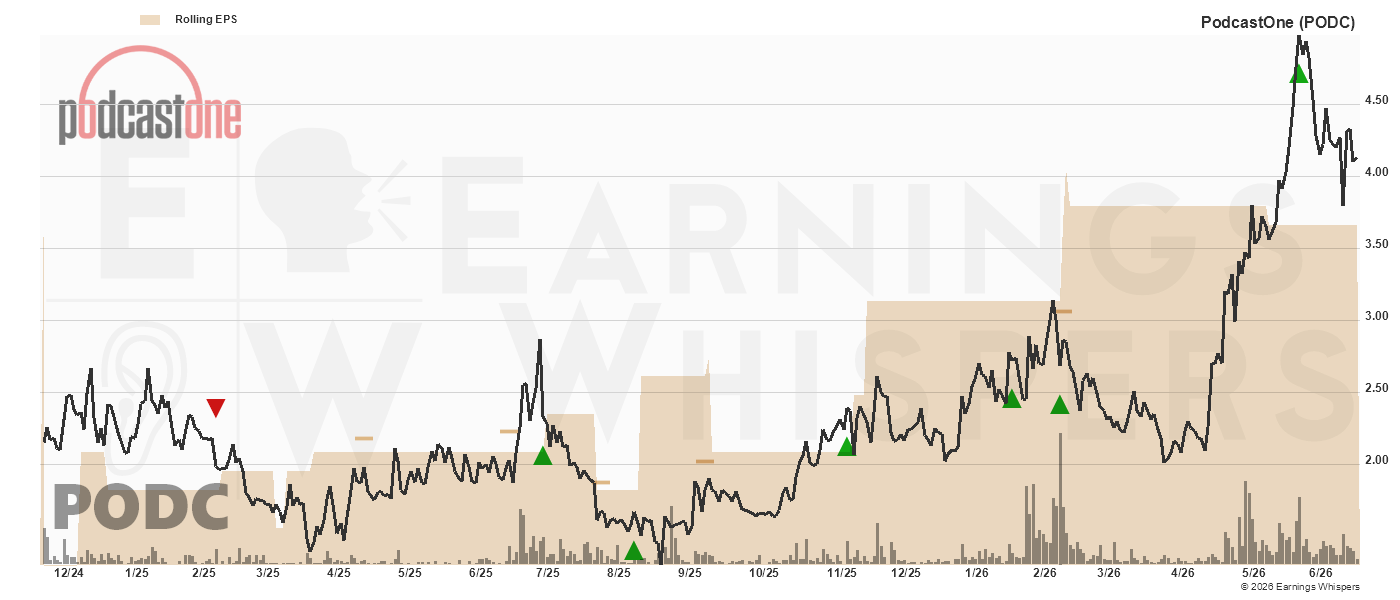1400x600 pixels.
Task: Click the orange estimate dash near 8/25
Action: pos(600,482)
